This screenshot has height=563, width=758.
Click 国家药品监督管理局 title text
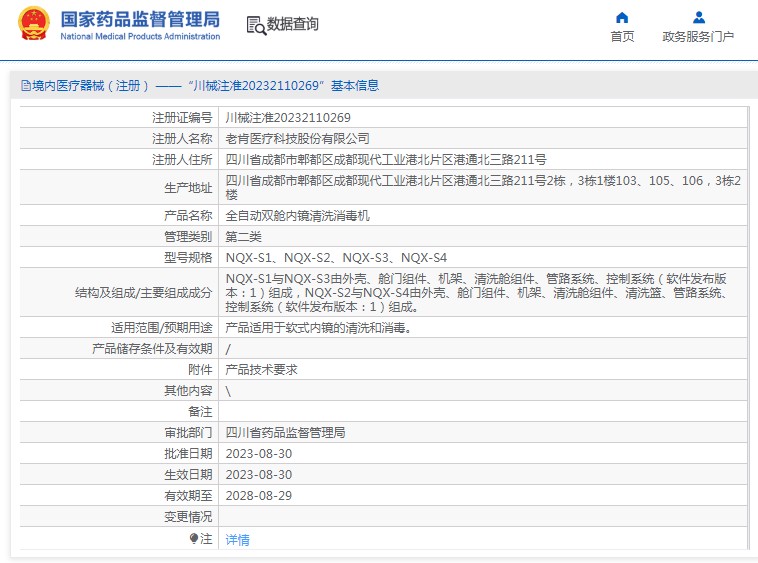tap(140, 19)
